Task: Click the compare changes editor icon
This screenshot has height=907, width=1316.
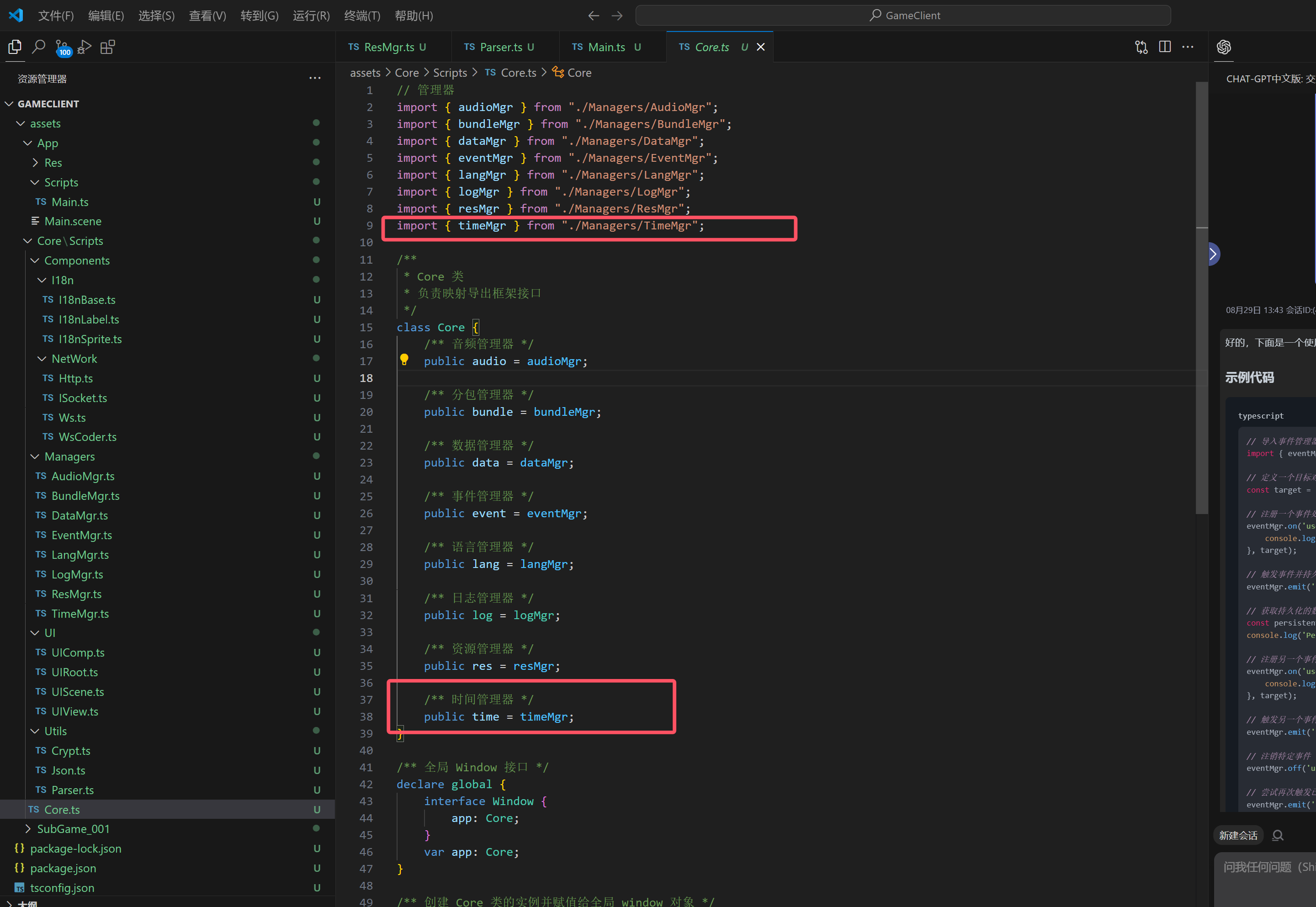Action: point(1141,47)
